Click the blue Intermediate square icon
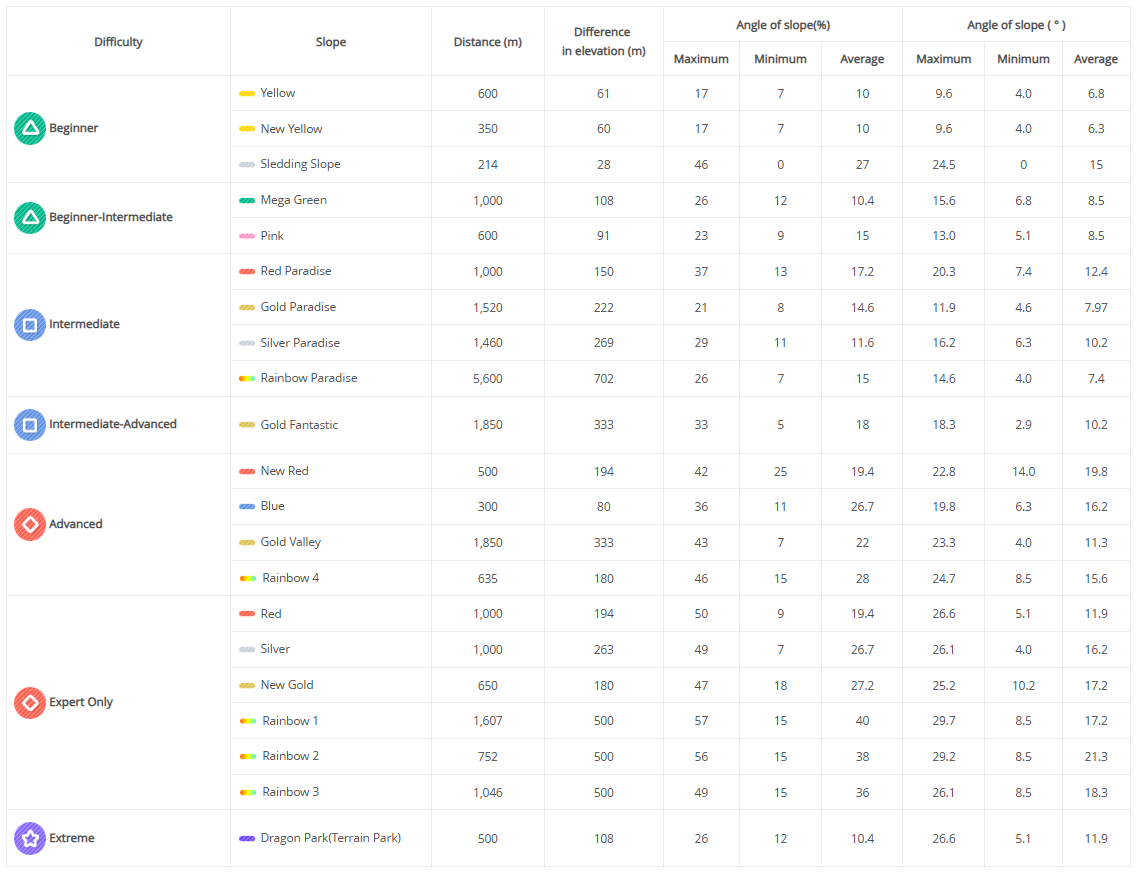Image resolution: width=1138 pixels, height=874 pixels. pyautogui.click(x=30, y=324)
